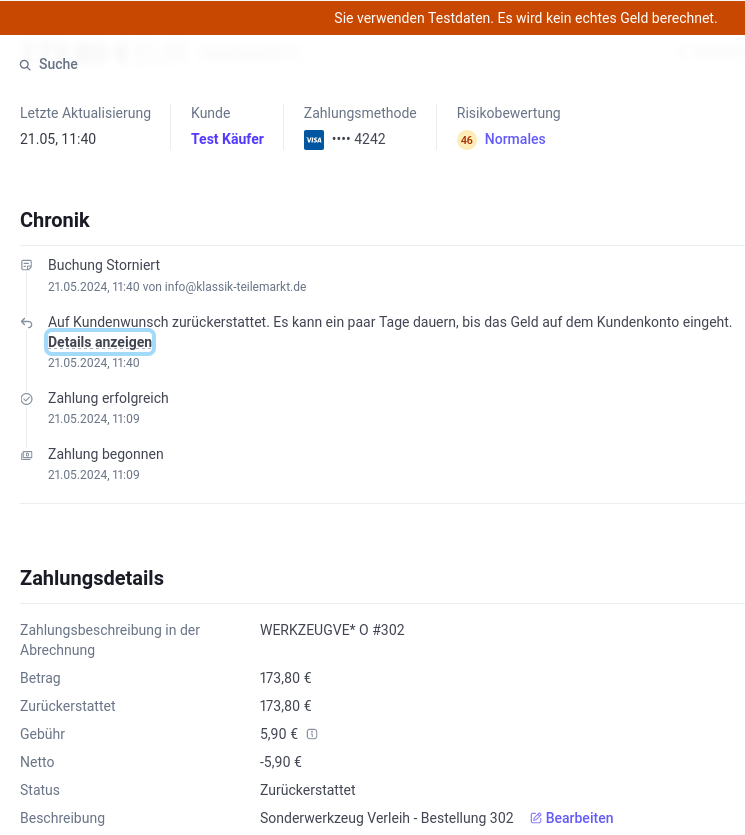Click the card number ending 4242

point(358,139)
